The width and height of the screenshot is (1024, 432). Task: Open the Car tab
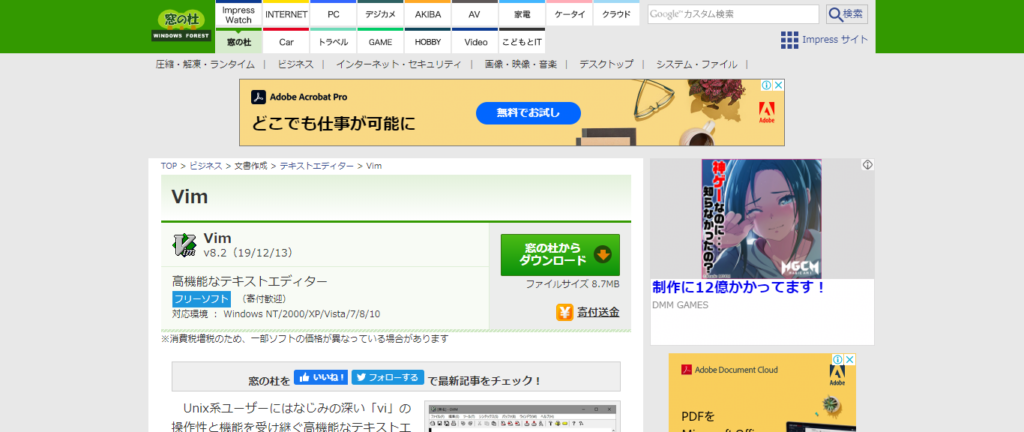point(287,42)
